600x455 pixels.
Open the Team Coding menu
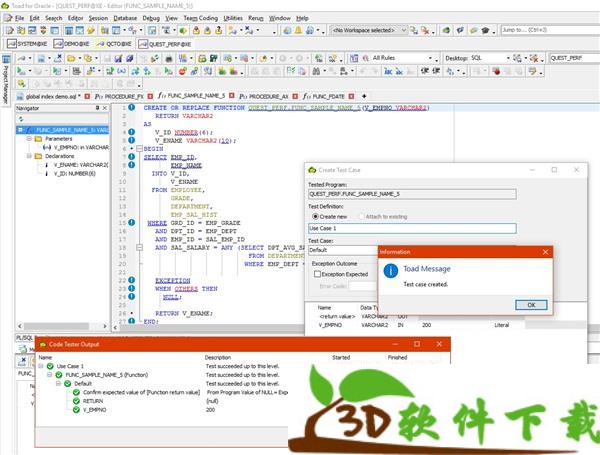pyautogui.click(x=200, y=18)
